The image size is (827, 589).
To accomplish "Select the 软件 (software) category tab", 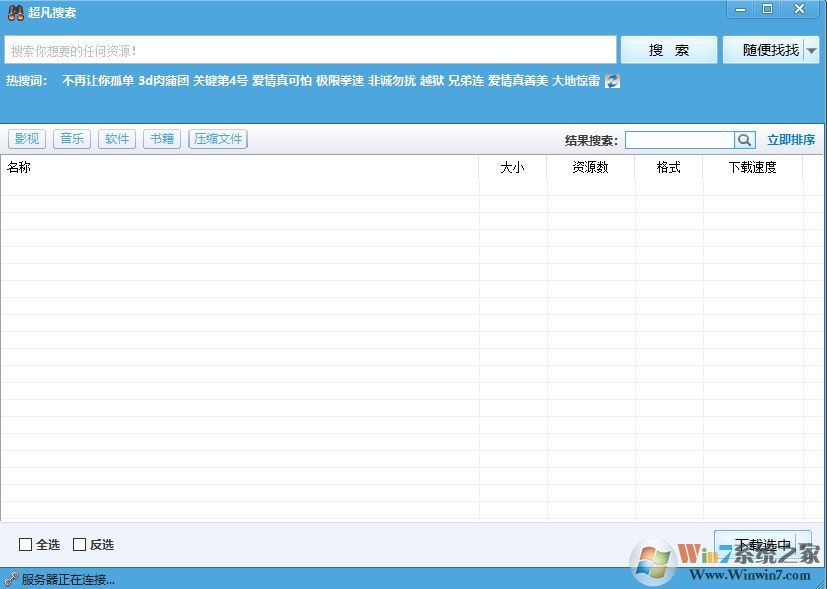I will (116, 138).
